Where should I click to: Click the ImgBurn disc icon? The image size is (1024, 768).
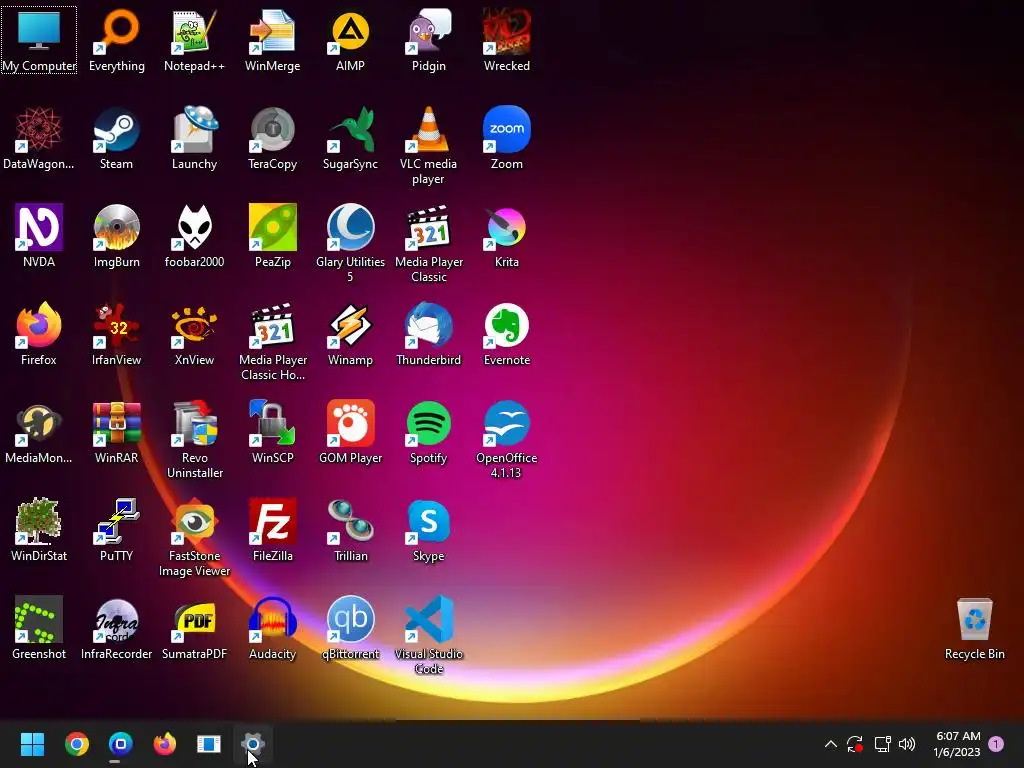117,227
